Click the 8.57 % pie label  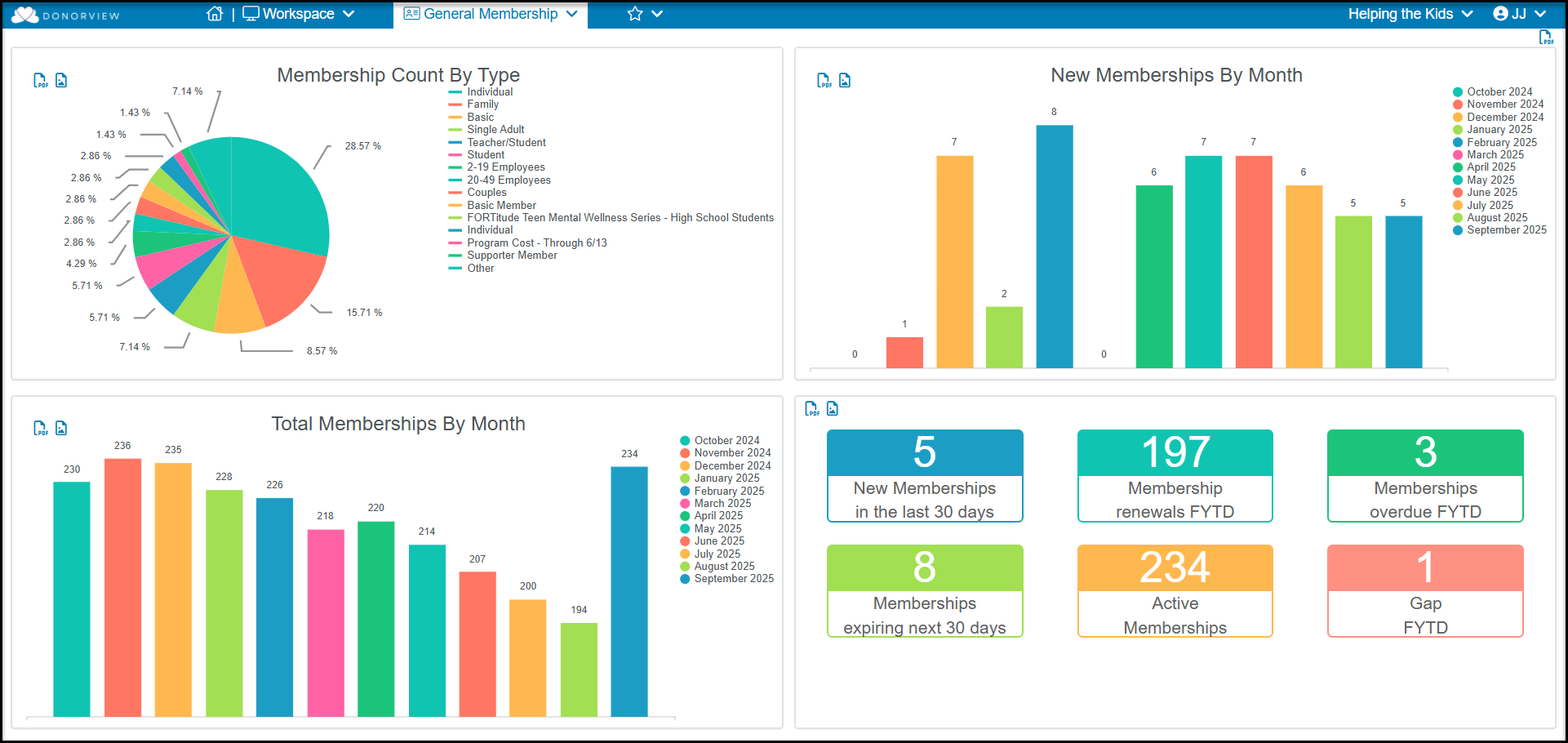tap(322, 351)
